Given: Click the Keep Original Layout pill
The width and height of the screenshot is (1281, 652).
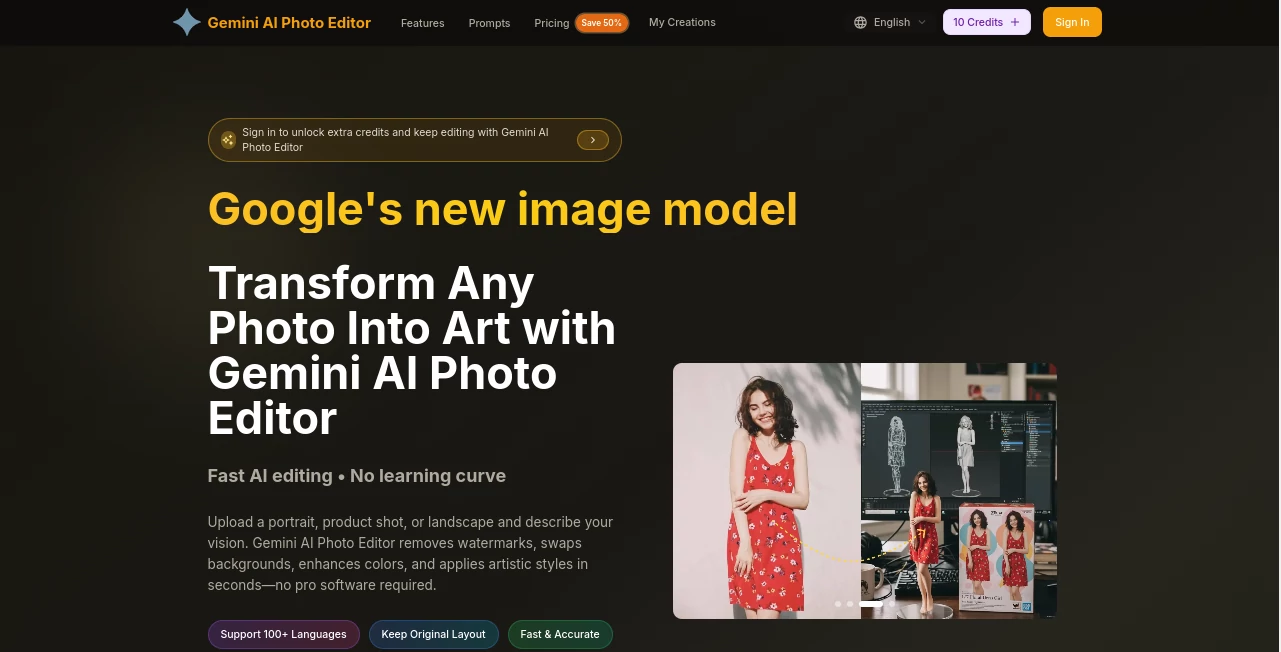Looking at the screenshot, I should pos(433,634).
